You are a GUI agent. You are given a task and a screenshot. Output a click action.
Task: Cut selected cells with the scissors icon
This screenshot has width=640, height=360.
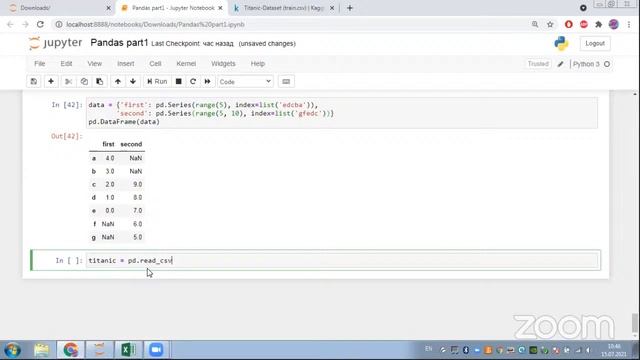(x=69, y=81)
